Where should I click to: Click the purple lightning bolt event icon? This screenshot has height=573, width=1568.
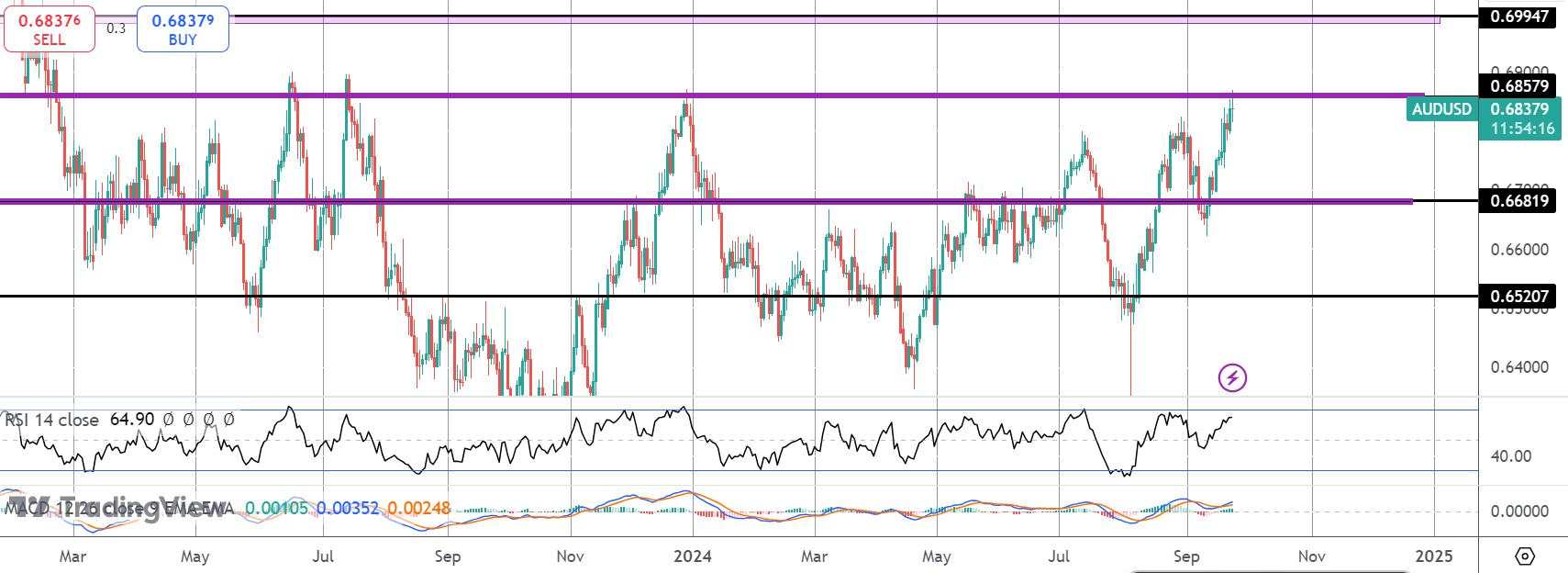coord(1232,377)
